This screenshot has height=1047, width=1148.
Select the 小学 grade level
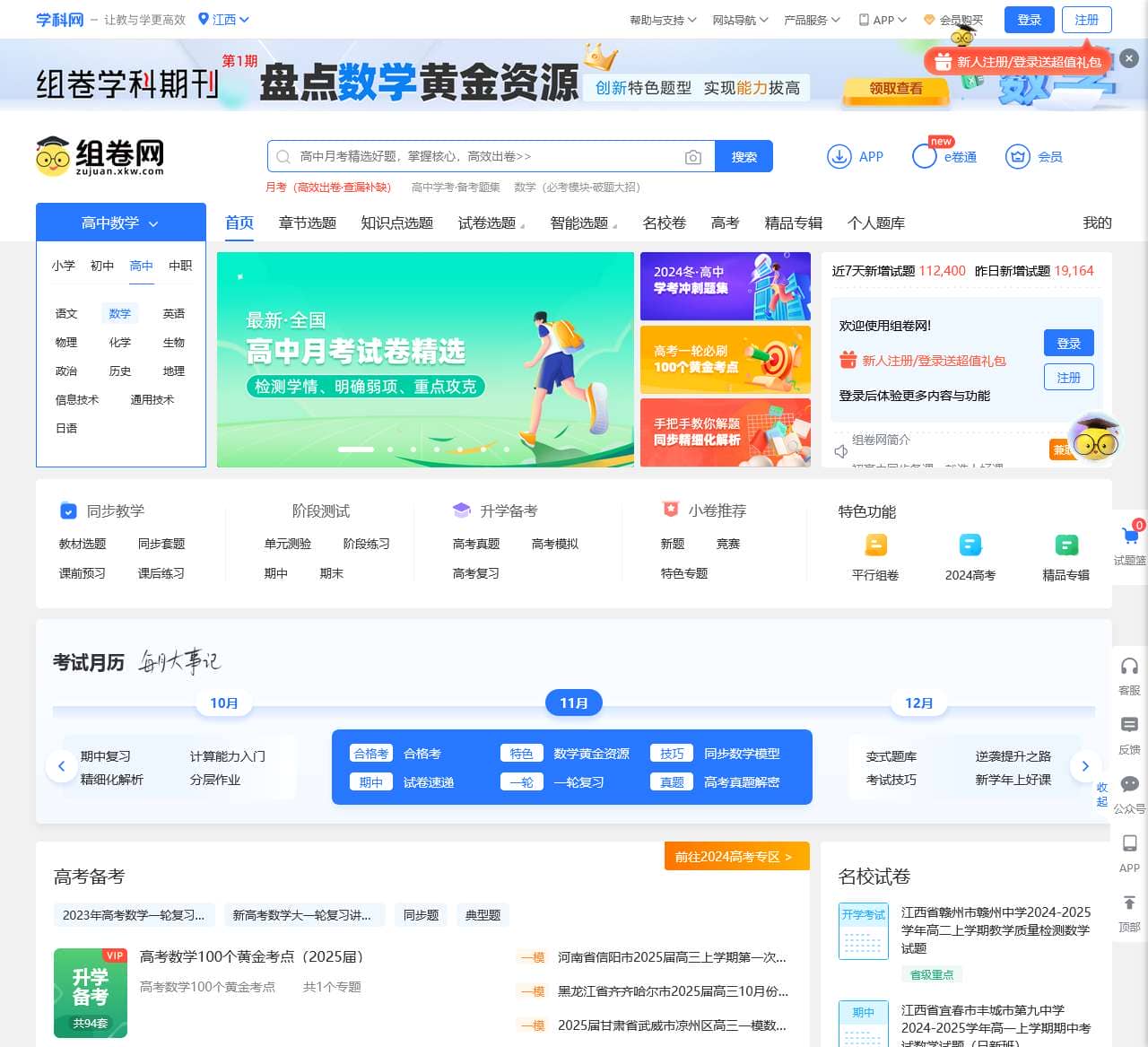point(64,266)
